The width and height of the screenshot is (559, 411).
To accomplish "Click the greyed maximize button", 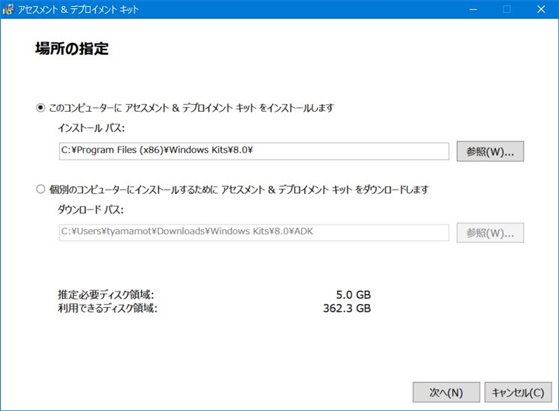I will 507,9.
